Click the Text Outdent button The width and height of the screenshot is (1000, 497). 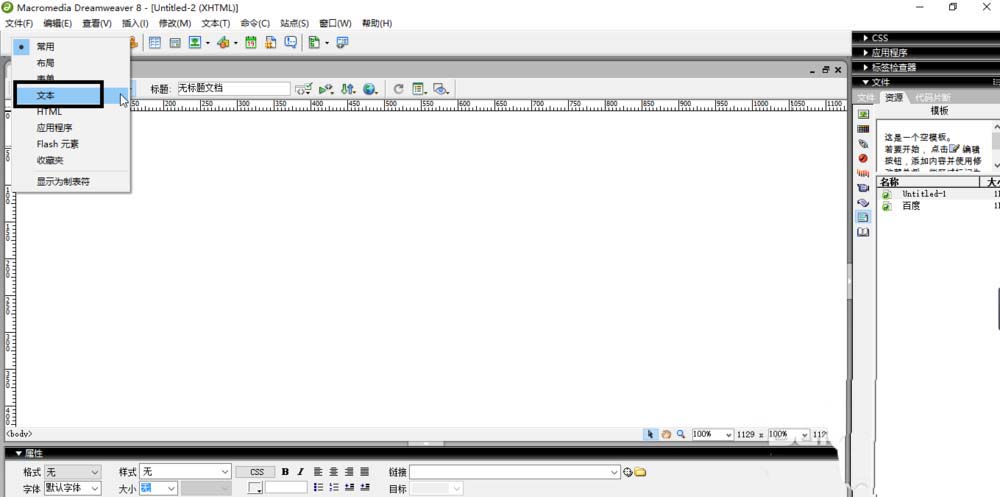click(x=349, y=487)
